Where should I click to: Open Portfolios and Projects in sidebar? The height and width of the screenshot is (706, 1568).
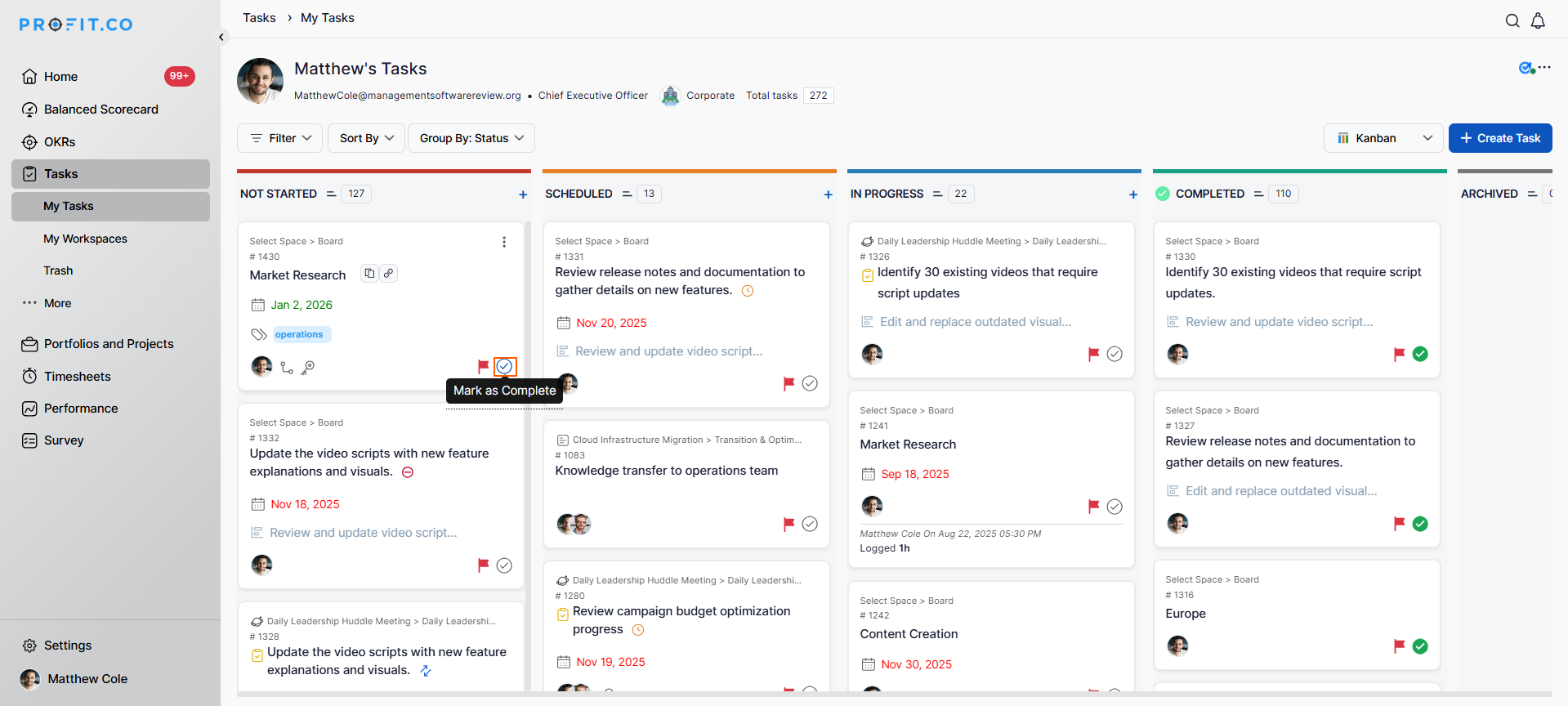(110, 344)
